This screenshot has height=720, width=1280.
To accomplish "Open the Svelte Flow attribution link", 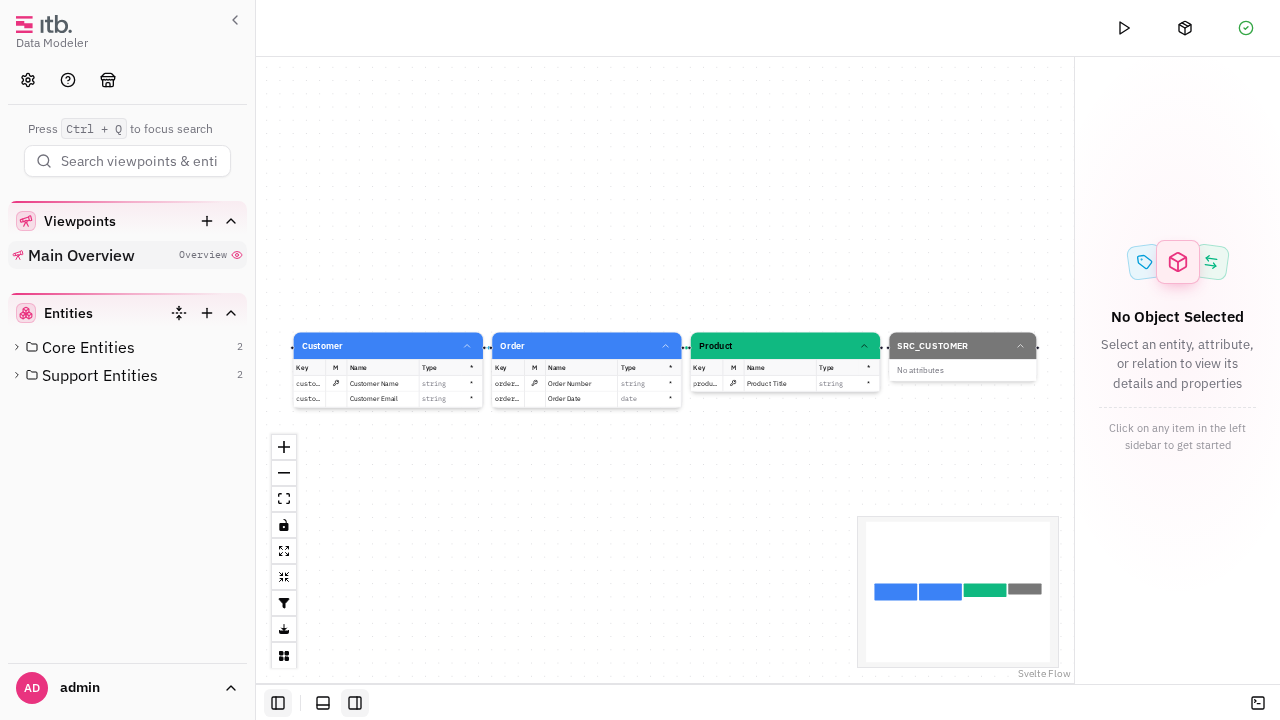I will click(1044, 674).
